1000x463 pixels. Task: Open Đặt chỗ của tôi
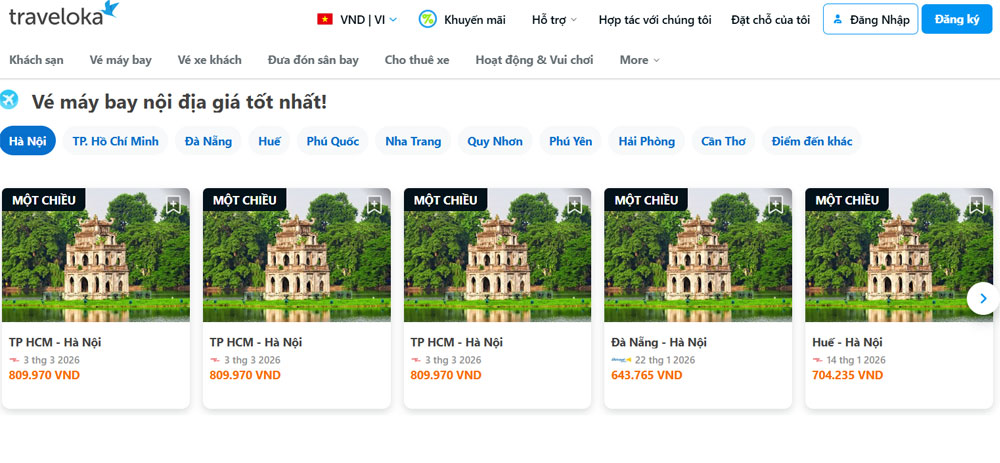point(770,20)
